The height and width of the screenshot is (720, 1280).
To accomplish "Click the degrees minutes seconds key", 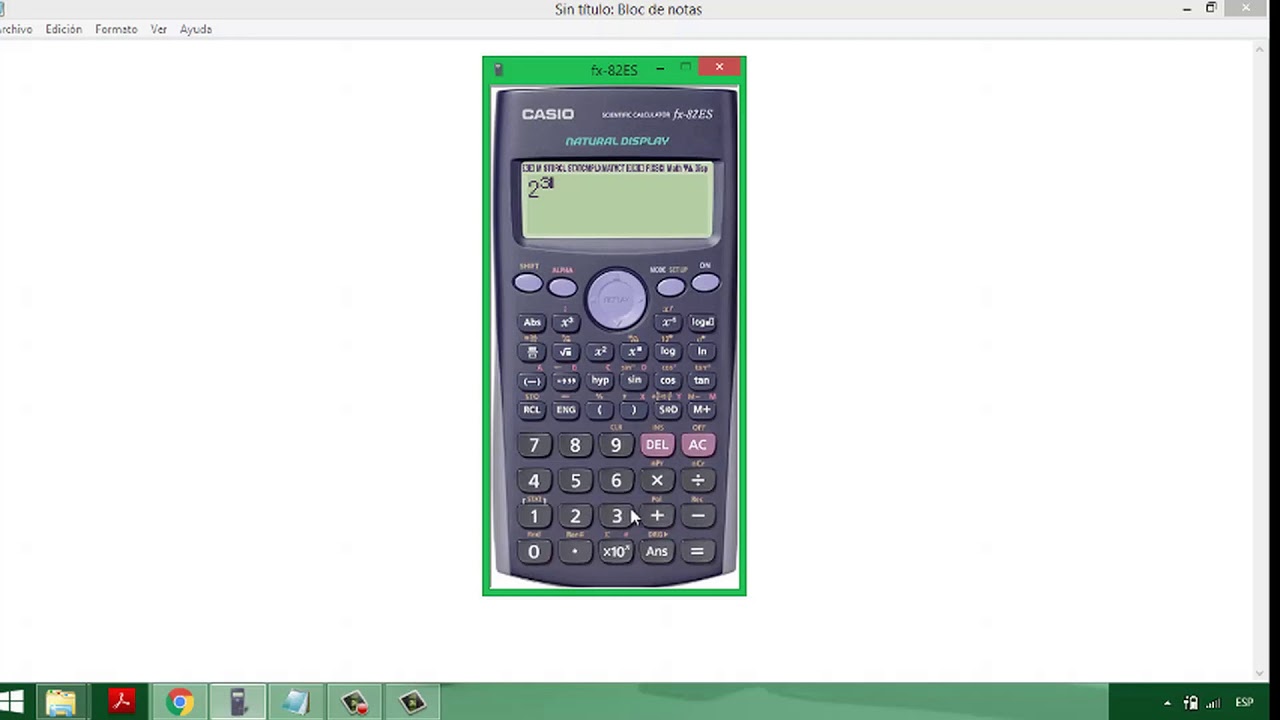I will point(566,381).
